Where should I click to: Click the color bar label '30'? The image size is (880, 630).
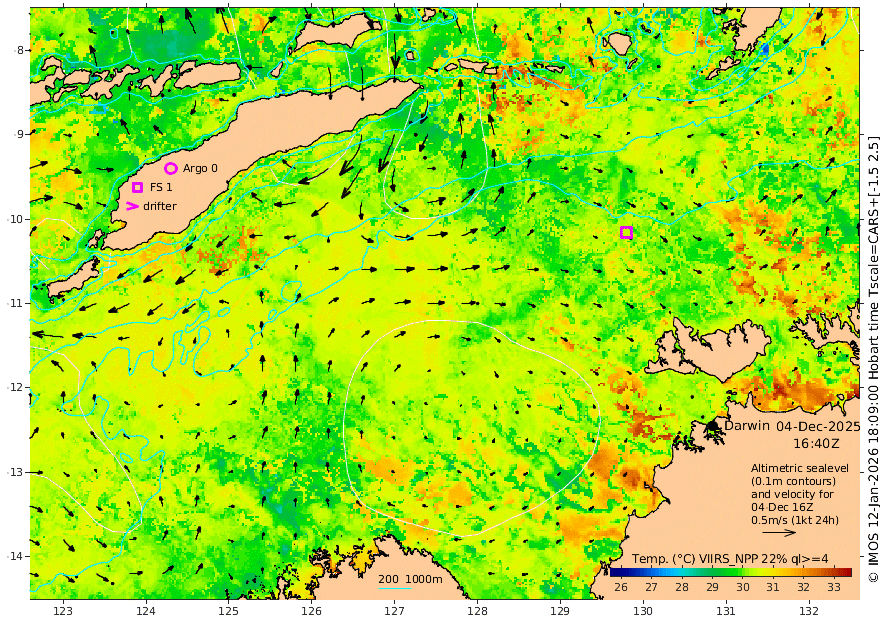(743, 587)
